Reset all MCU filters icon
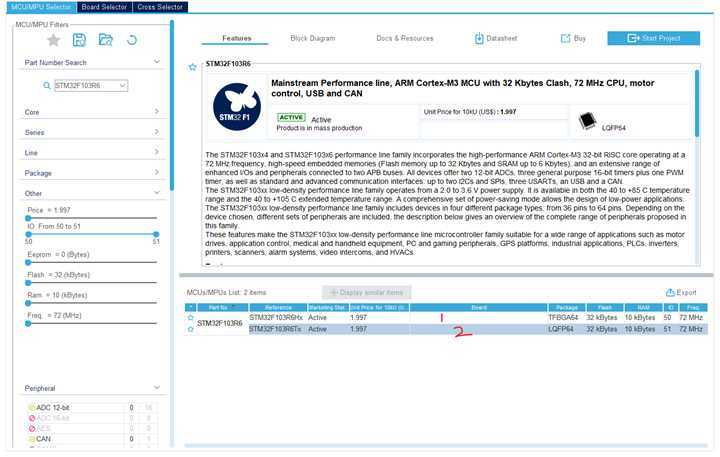 [x=132, y=40]
